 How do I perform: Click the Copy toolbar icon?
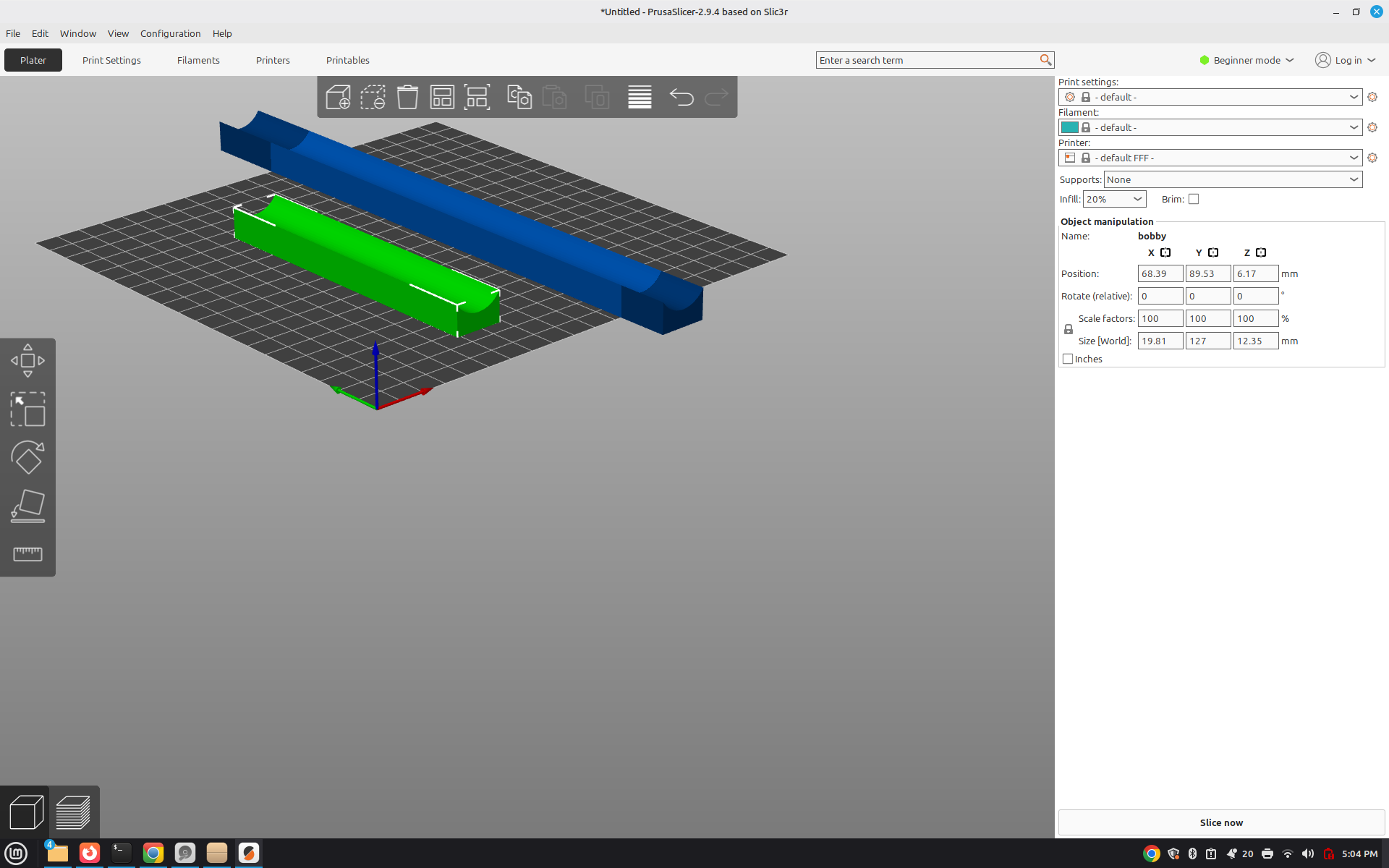click(x=519, y=97)
